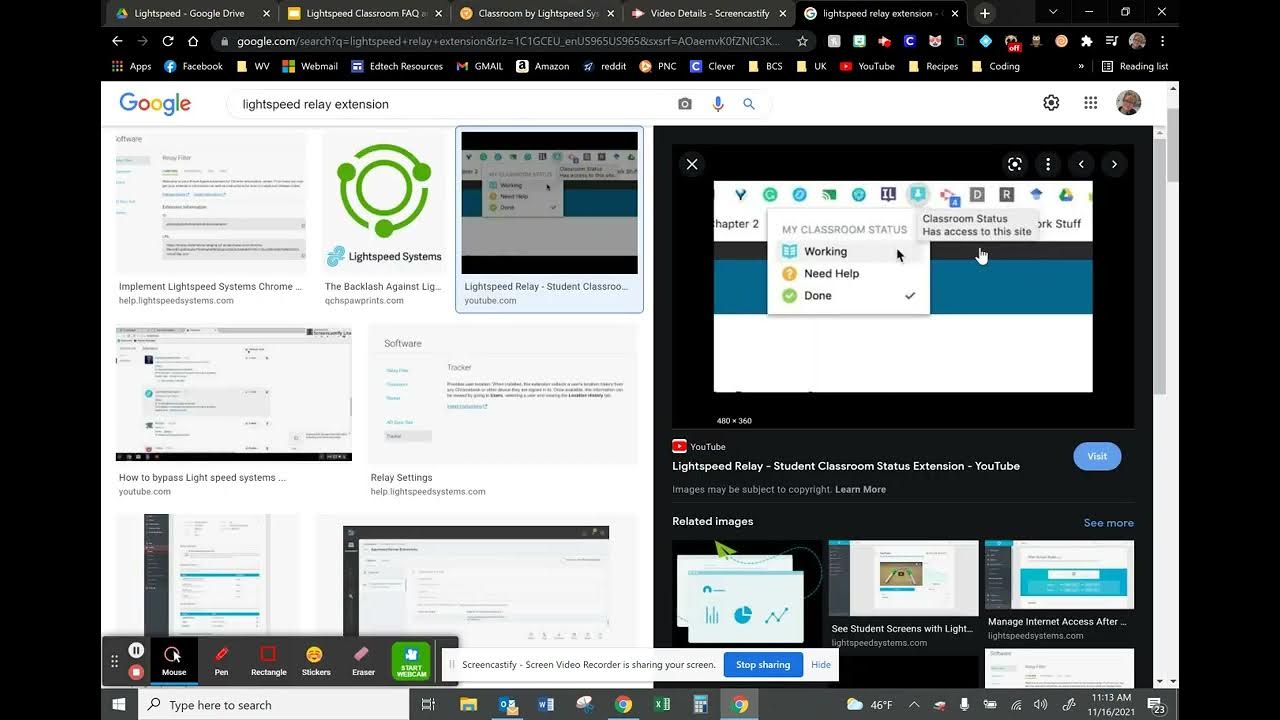
Task: Open the preview panel more options menu
Action: tap(1047, 164)
